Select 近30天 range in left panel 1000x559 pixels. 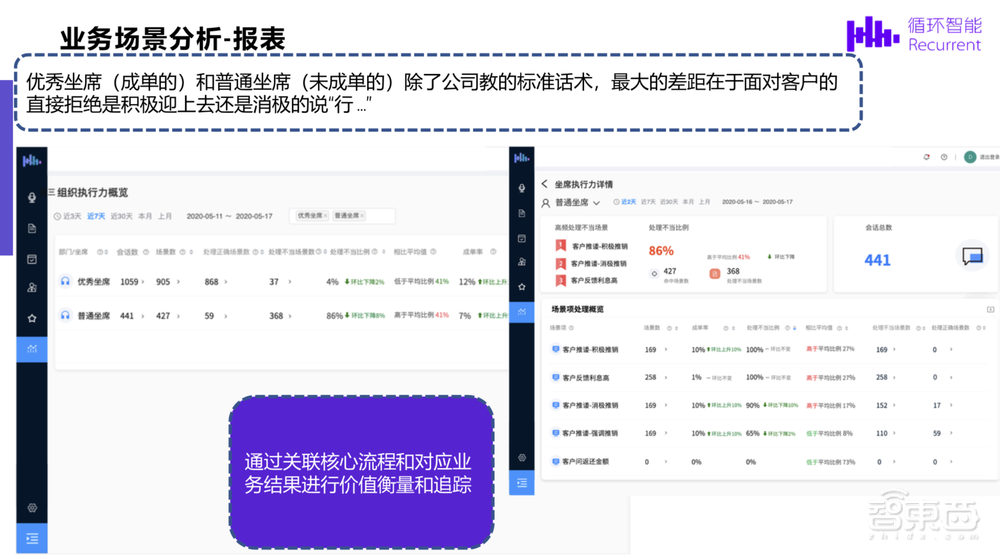pyautogui.click(x=122, y=216)
